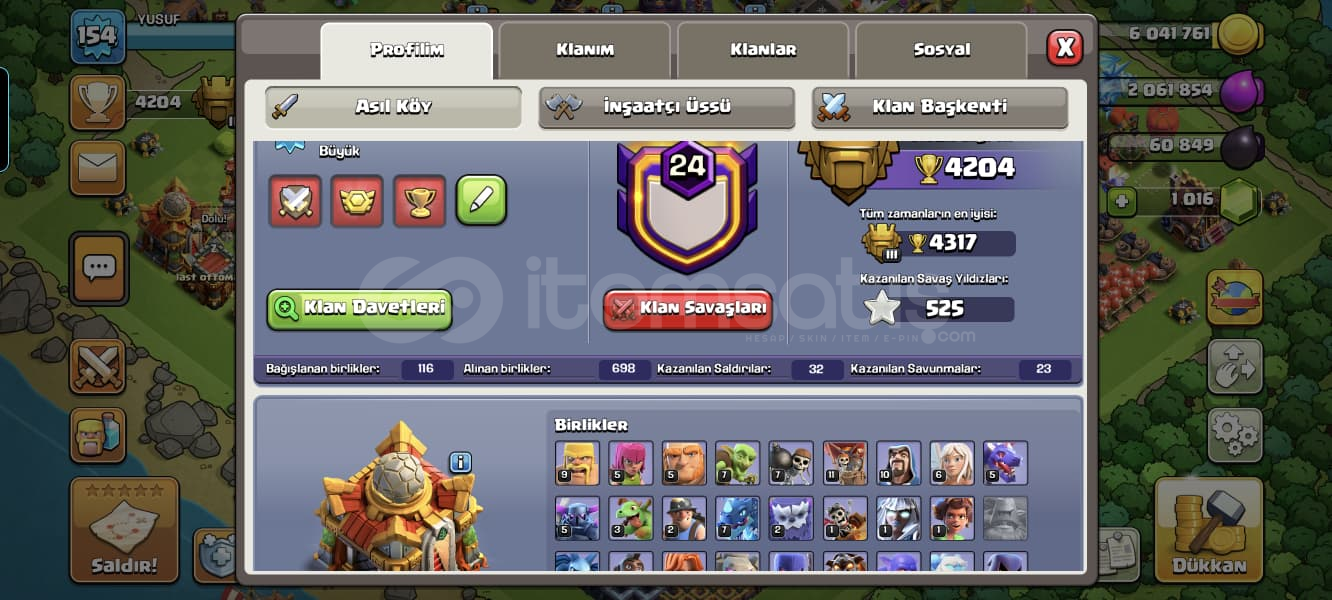Click the Klan Davetleri button

click(x=360, y=309)
